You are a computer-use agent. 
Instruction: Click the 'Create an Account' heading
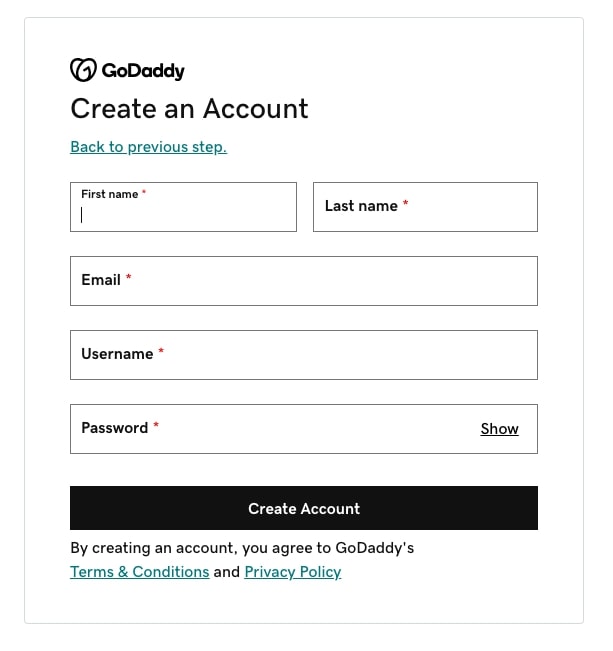[189, 109]
